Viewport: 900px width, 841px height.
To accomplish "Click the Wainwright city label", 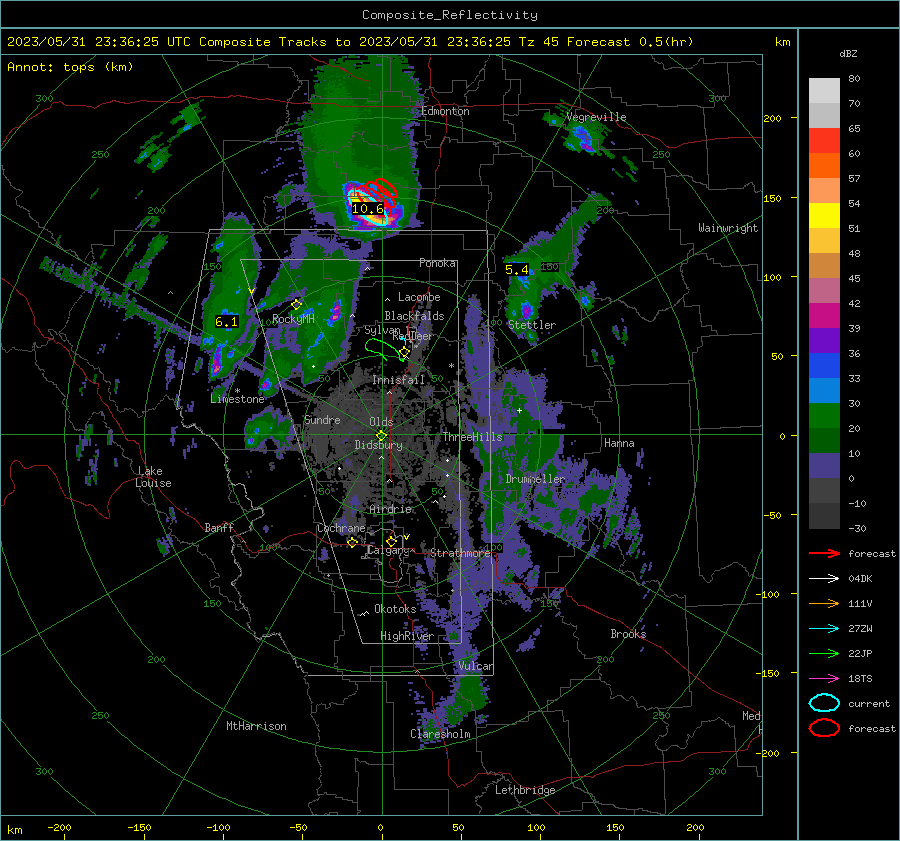I will coord(728,228).
